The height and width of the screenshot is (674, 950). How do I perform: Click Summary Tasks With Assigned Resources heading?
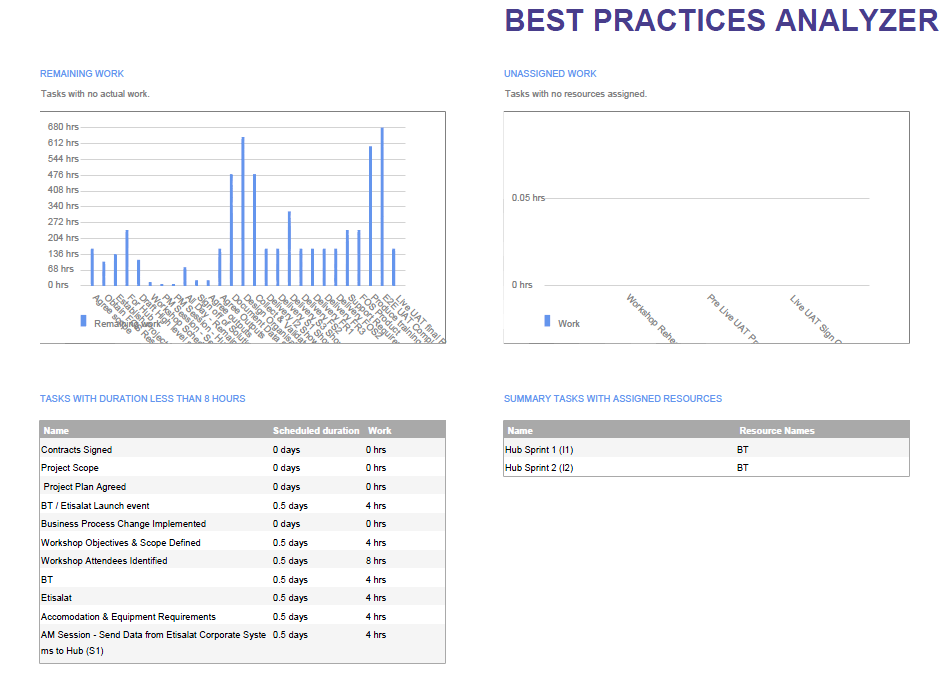(x=612, y=399)
